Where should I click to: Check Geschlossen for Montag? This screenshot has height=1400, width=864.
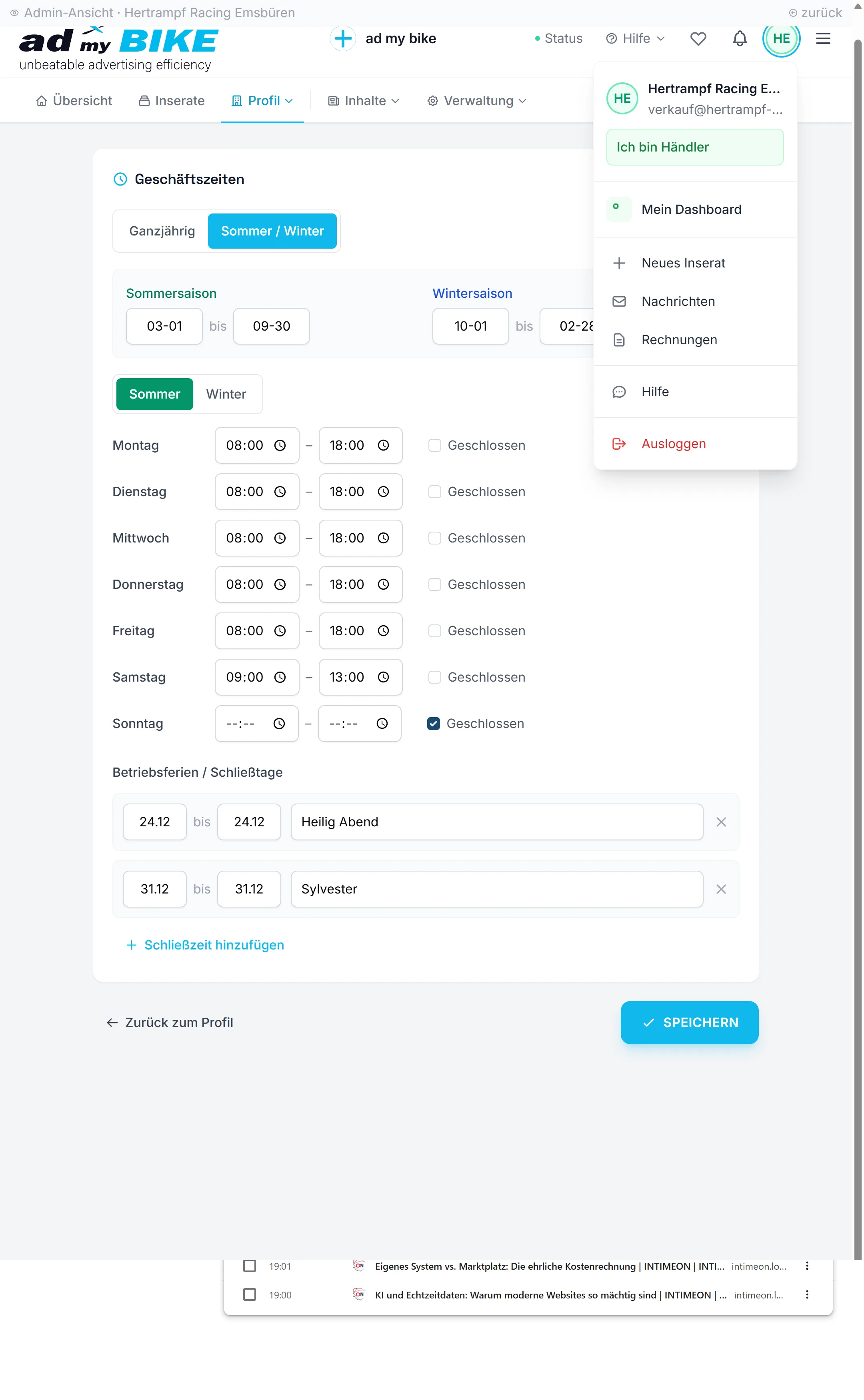pyautogui.click(x=435, y=445)
